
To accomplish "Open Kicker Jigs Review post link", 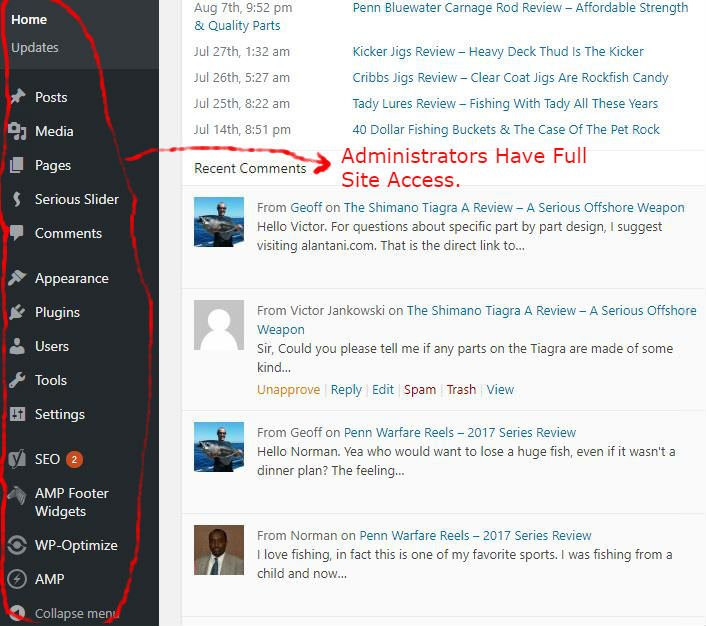I will click(498, 52).
